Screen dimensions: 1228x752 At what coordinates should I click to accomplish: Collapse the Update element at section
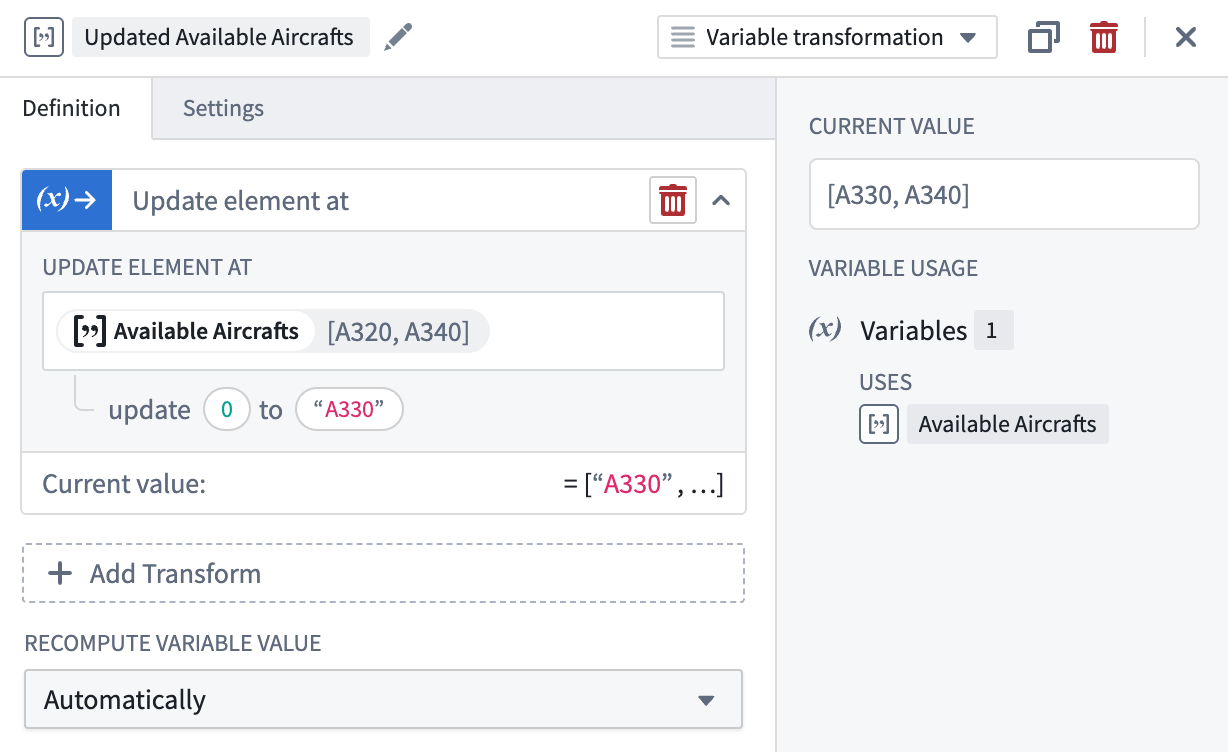tap(721, 200)
